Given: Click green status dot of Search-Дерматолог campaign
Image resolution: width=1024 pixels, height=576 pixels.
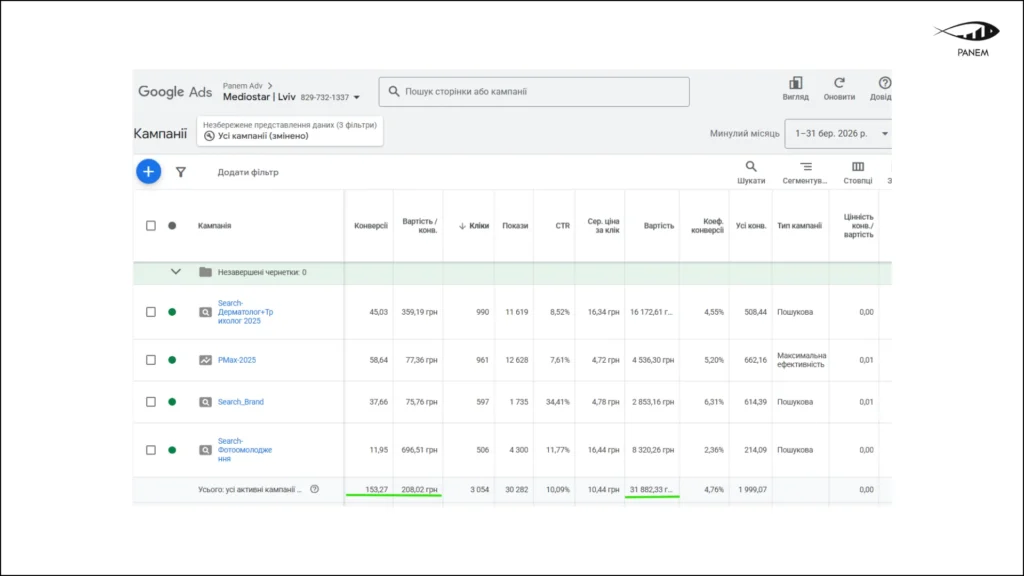Looking at the screenshot, I should click(172, 312).
